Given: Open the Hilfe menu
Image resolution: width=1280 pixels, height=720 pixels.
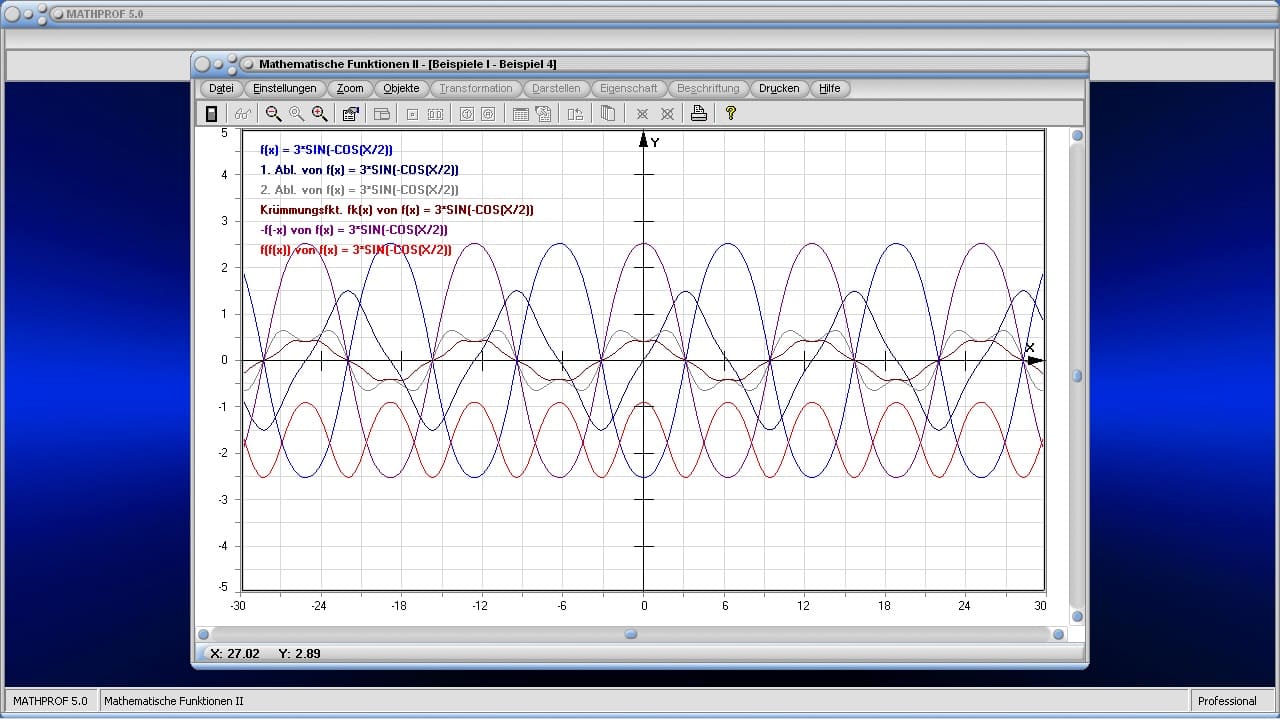Looking at the screenshot, I should 830,88.
